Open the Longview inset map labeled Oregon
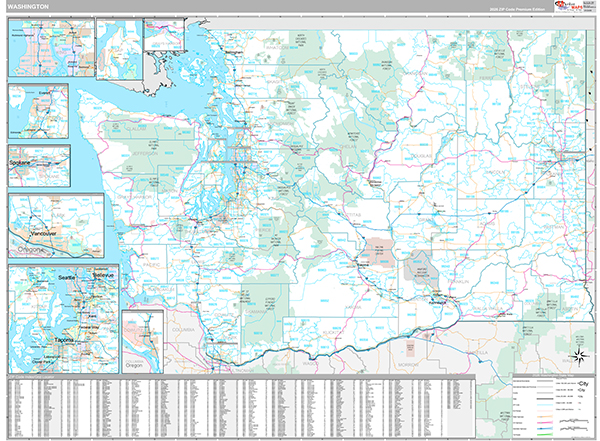The image size is (600, 441). (143, 341)
